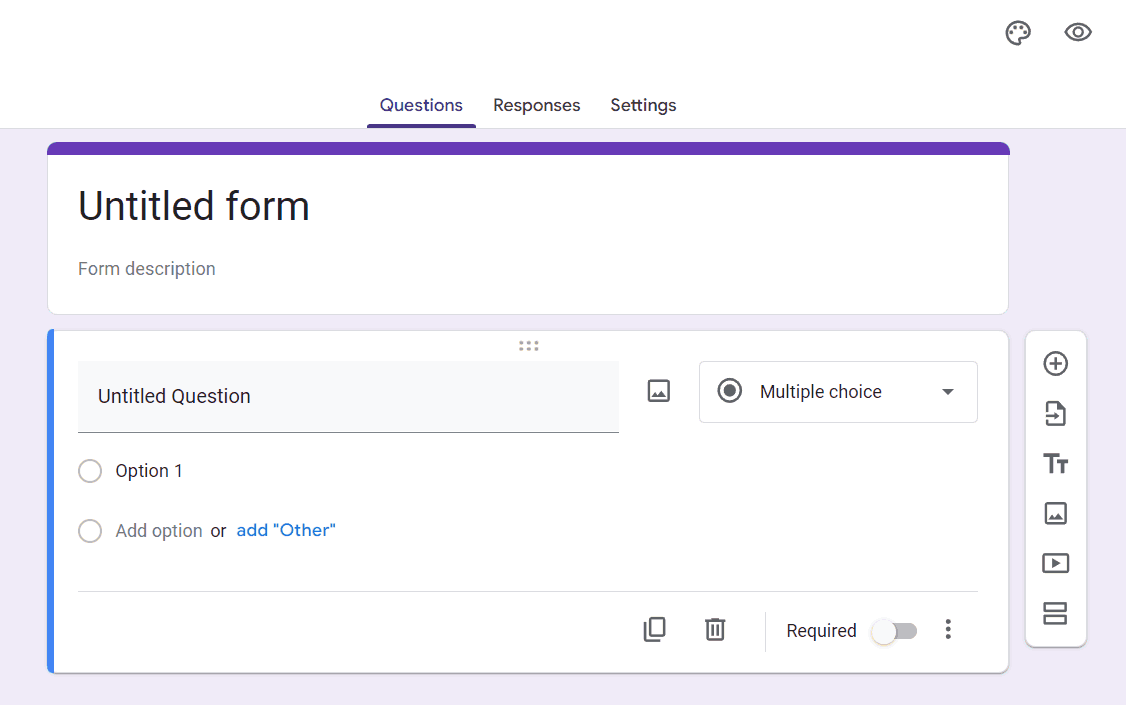Toggle the Required switch

tap(893, 631)
